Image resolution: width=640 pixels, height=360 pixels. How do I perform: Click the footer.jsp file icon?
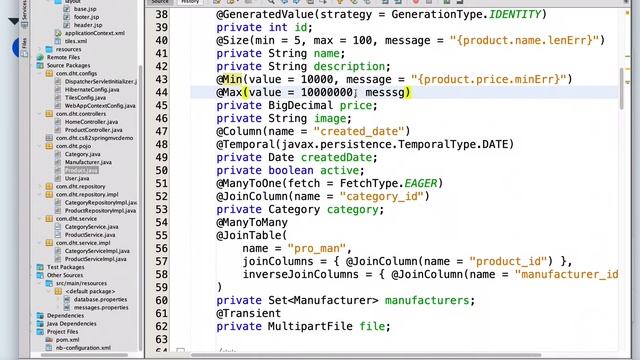coord(67,17)
